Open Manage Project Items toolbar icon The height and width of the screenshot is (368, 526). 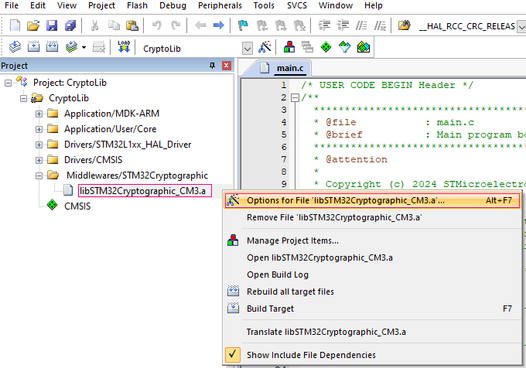point(289,47)
